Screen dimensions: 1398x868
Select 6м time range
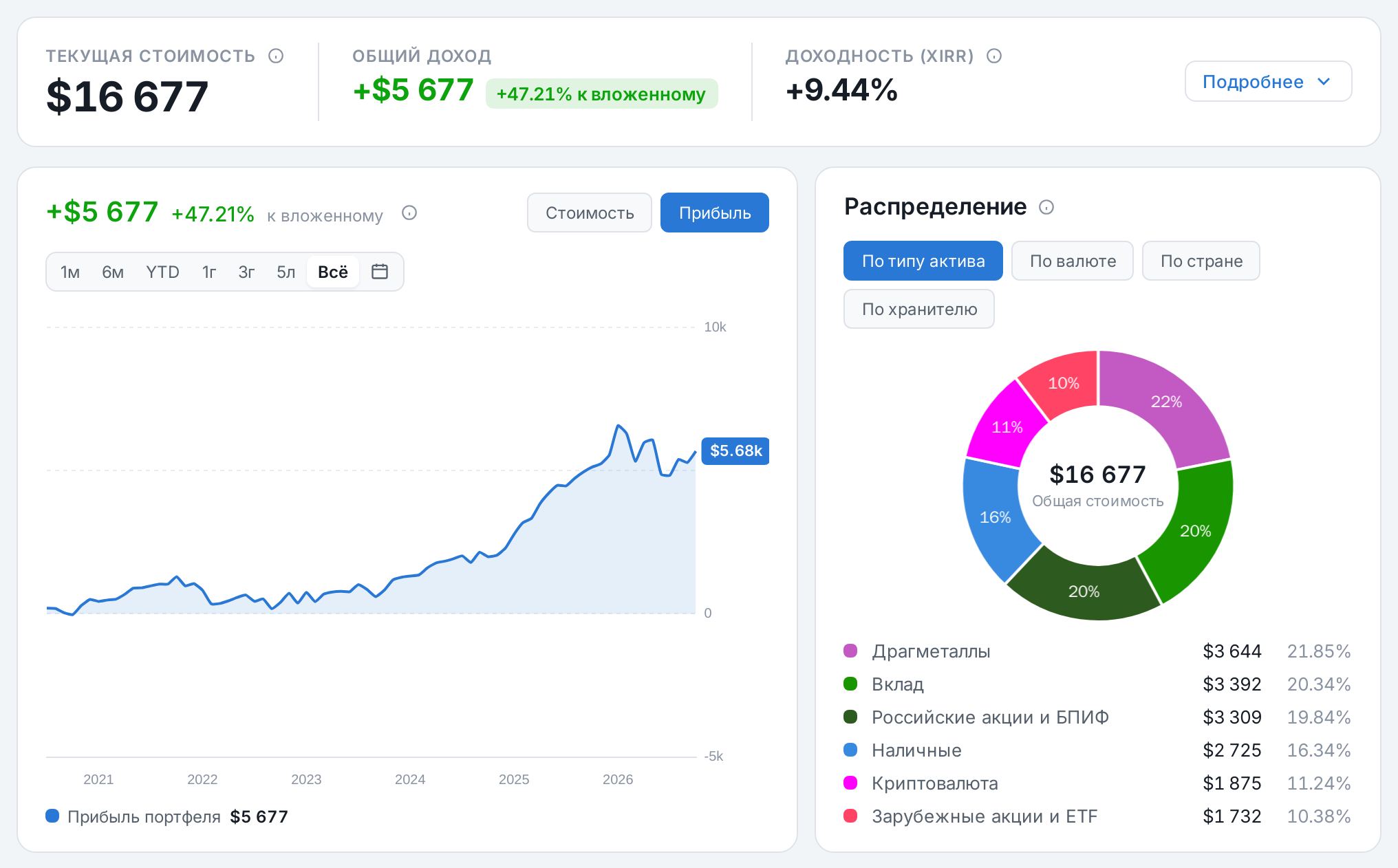click(113, 272)
